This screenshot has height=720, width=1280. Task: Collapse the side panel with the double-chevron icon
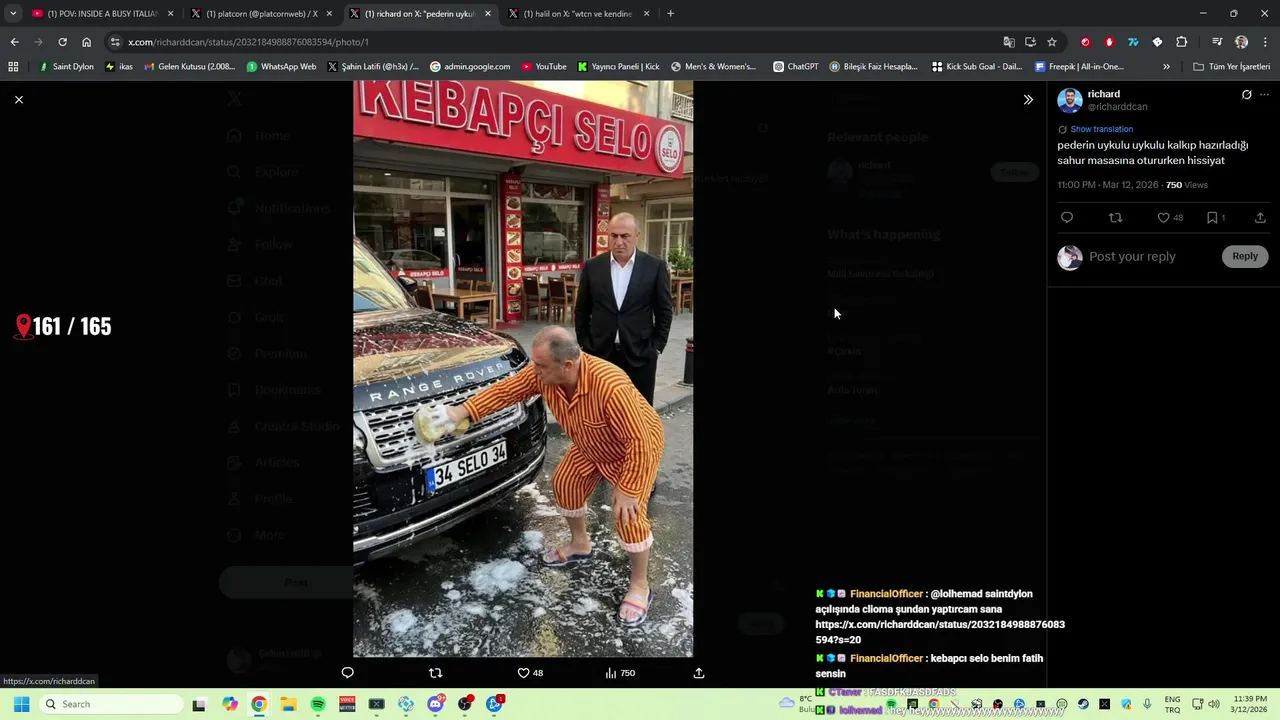pos(1028,99)
